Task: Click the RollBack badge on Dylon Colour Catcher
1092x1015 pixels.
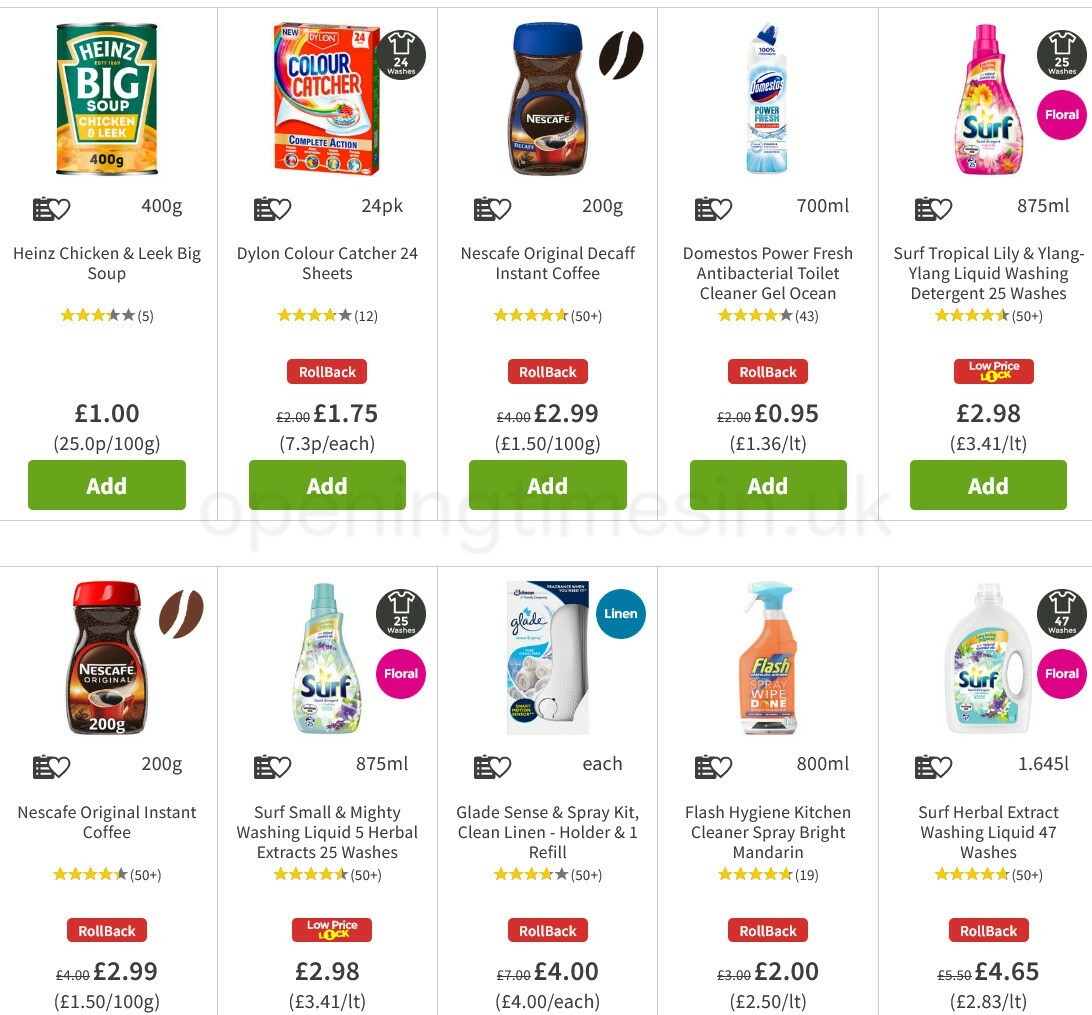Action: 327,371
